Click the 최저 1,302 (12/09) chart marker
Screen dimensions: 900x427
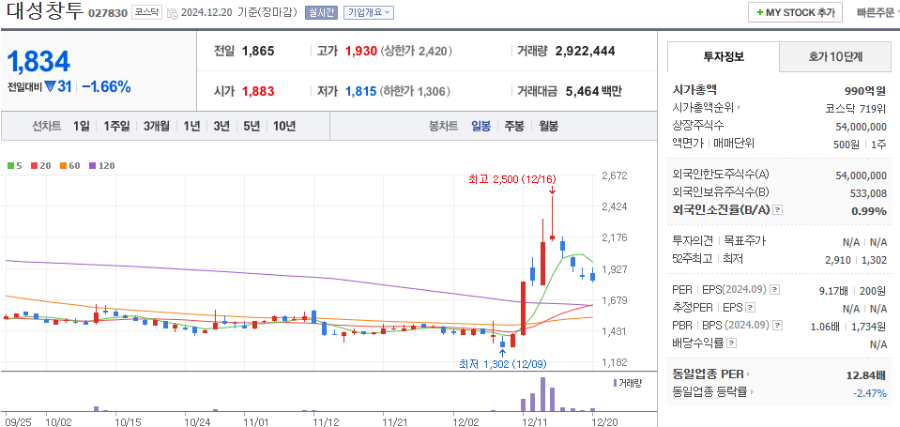[x=503, y=364]
